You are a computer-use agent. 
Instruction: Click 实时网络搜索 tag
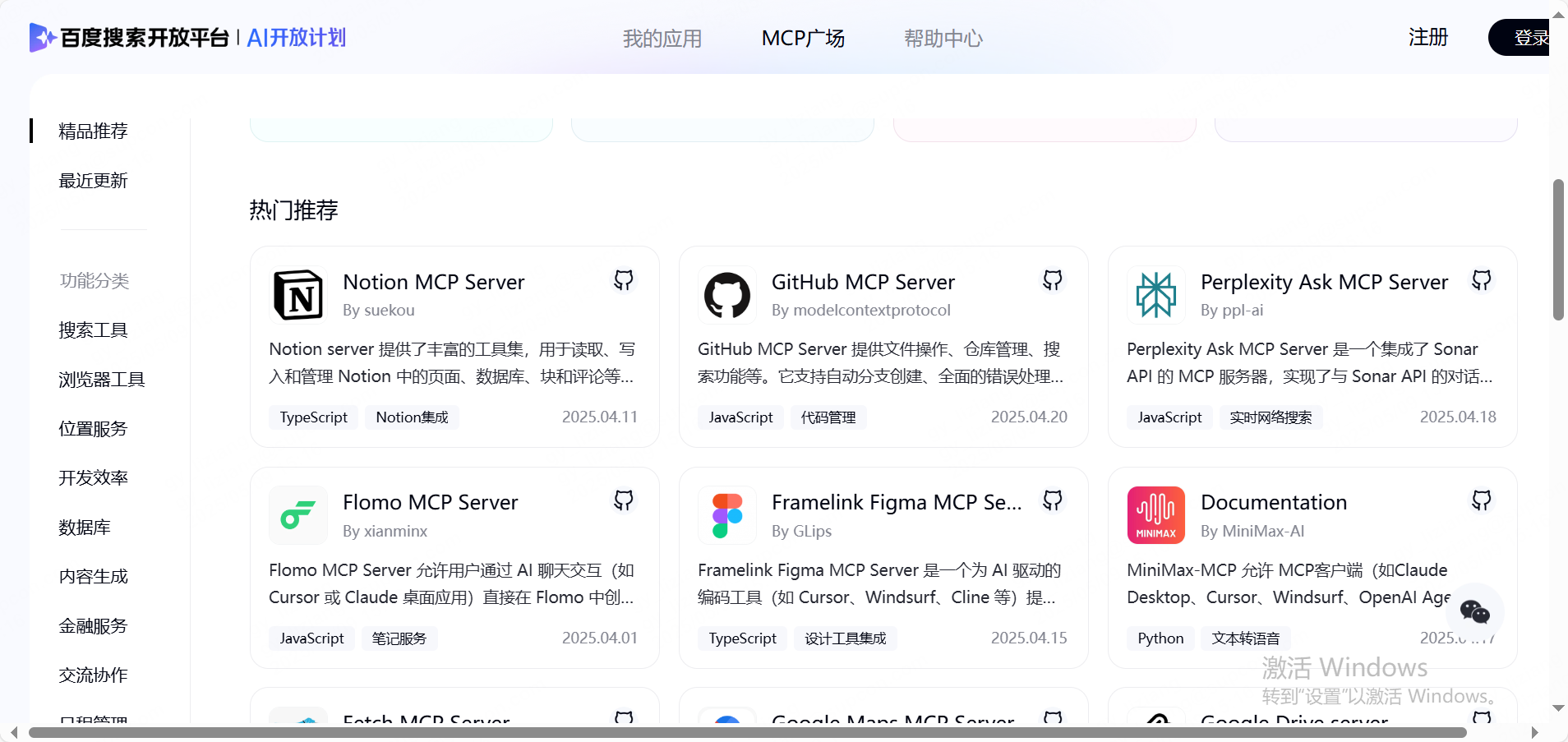coord(1271,417)
